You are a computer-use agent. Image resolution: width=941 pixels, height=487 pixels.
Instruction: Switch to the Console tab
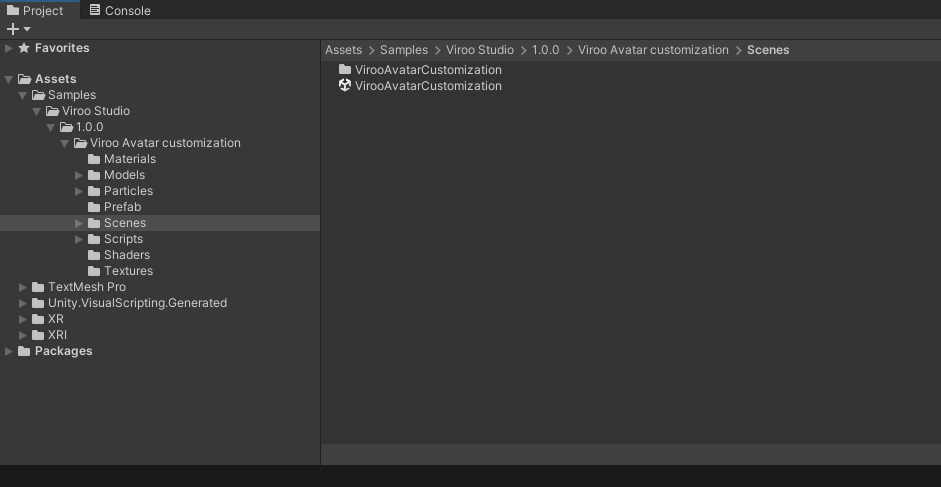[x=119, y=10]
